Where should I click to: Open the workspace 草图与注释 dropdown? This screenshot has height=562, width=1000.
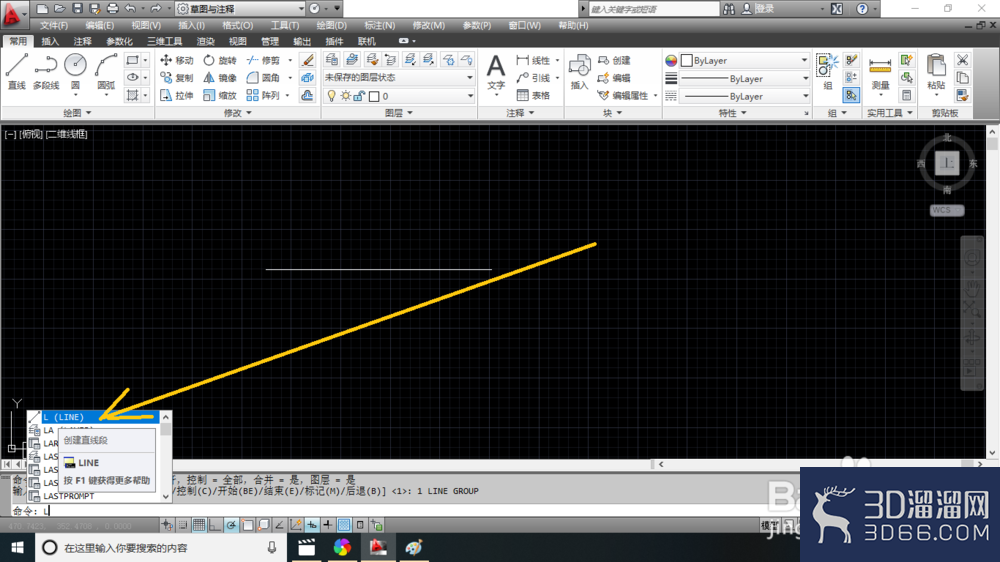241,9
